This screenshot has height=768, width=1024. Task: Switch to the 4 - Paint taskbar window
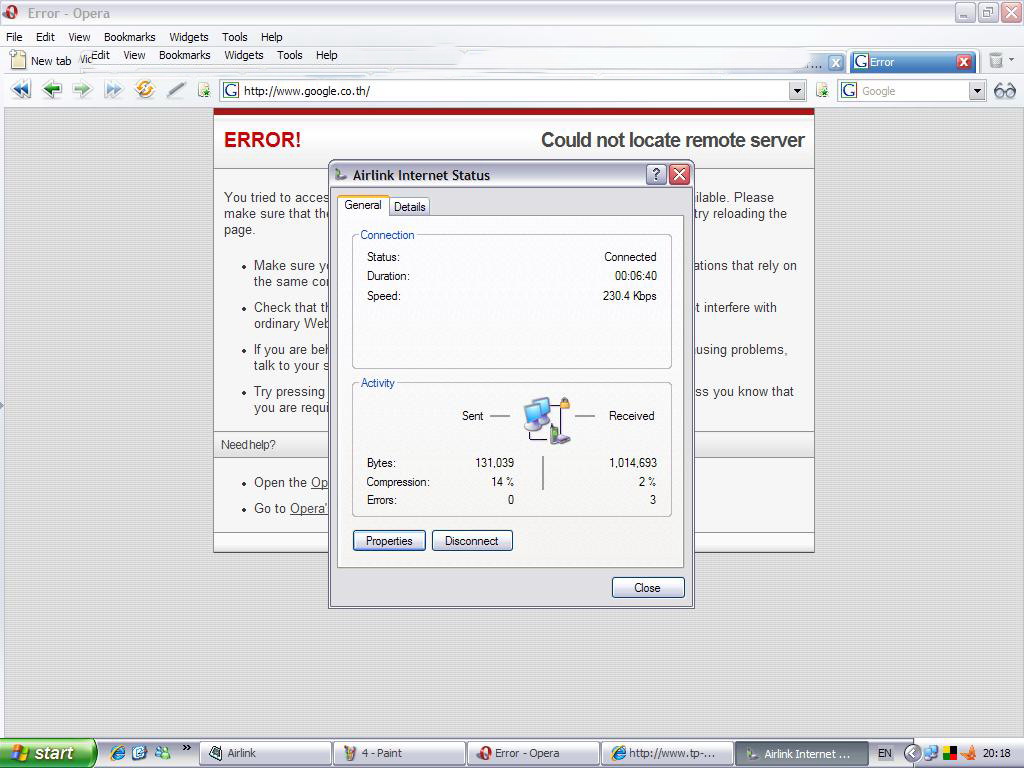click(x=399, y=753)
